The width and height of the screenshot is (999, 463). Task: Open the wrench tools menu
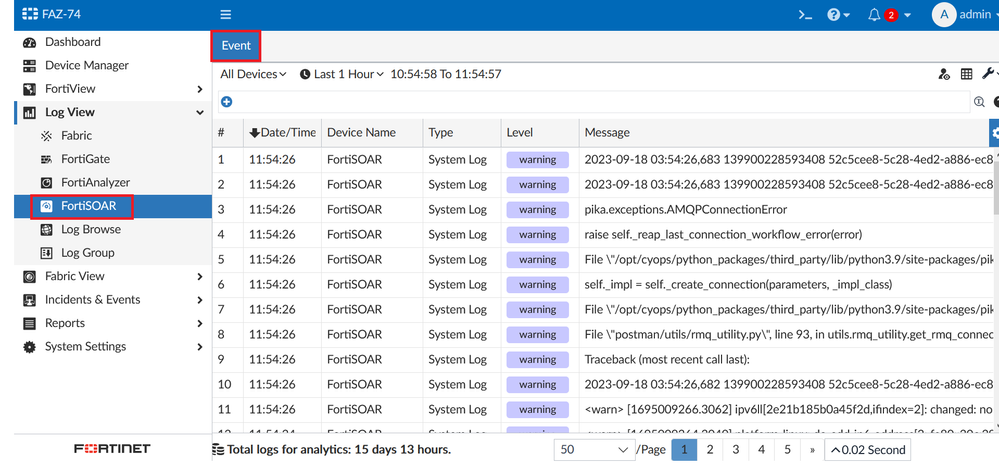click(x=989, y=75)
